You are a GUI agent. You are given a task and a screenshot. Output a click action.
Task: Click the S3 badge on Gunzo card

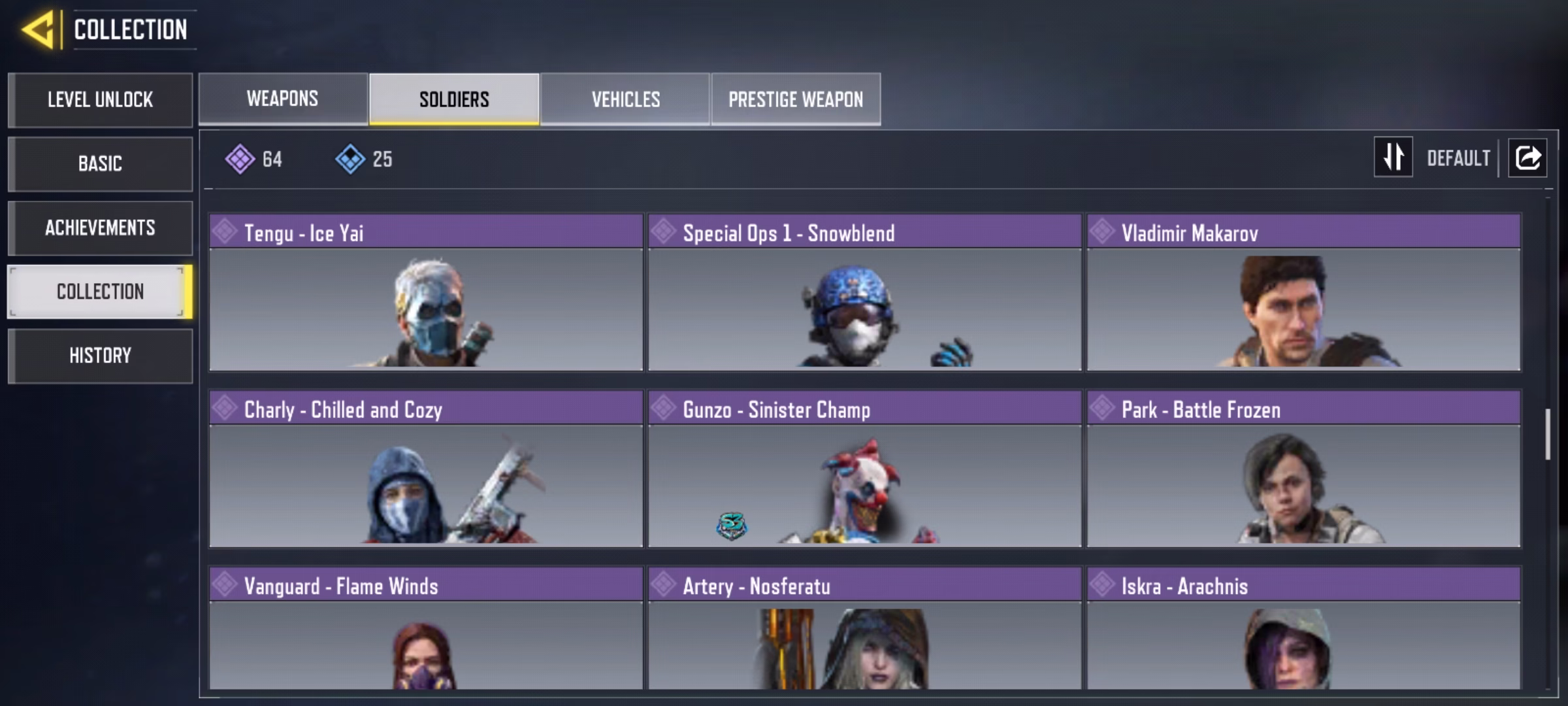(731, 525)
